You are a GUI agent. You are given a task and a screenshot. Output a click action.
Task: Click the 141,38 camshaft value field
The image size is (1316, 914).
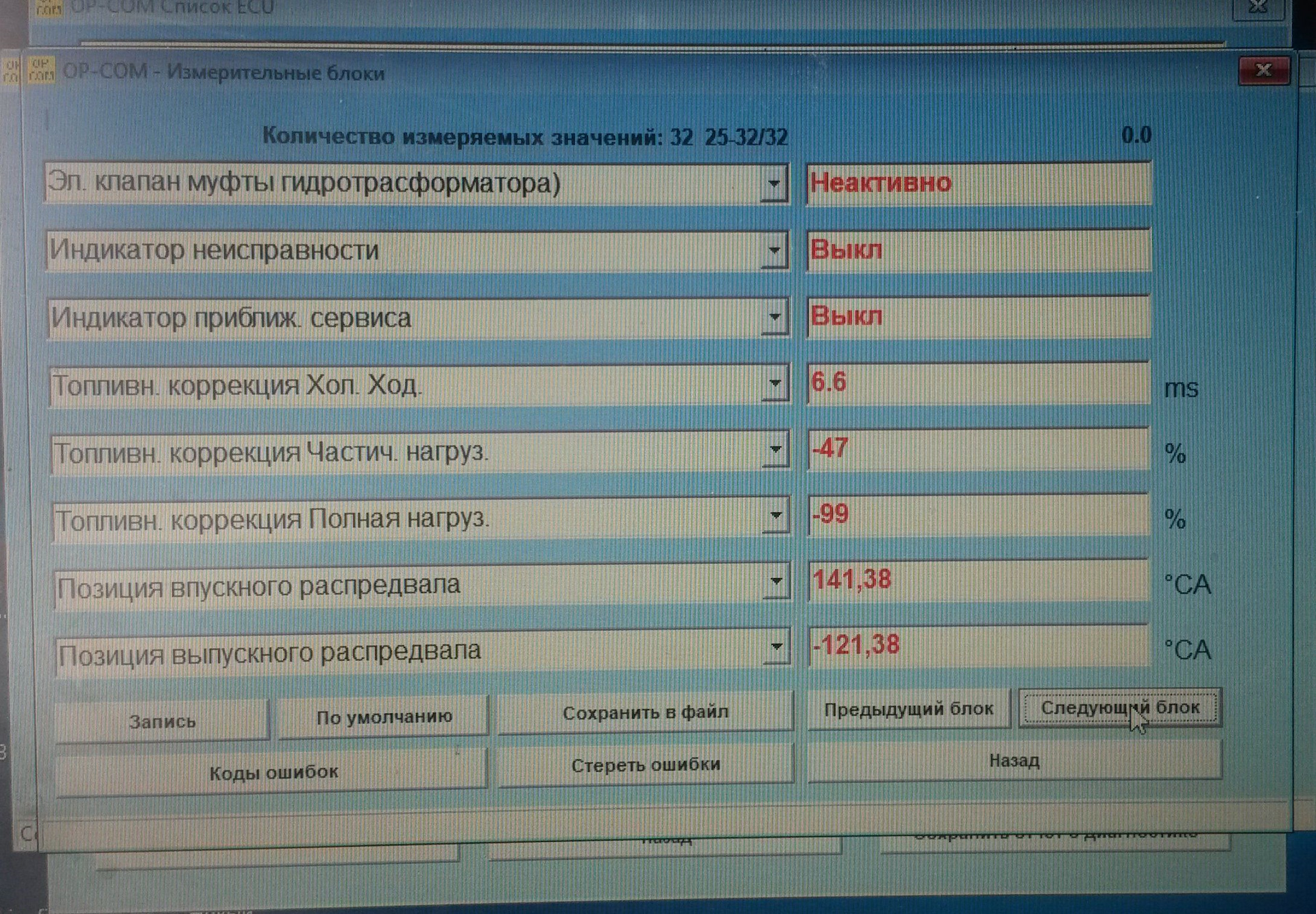tap(978, 579)
